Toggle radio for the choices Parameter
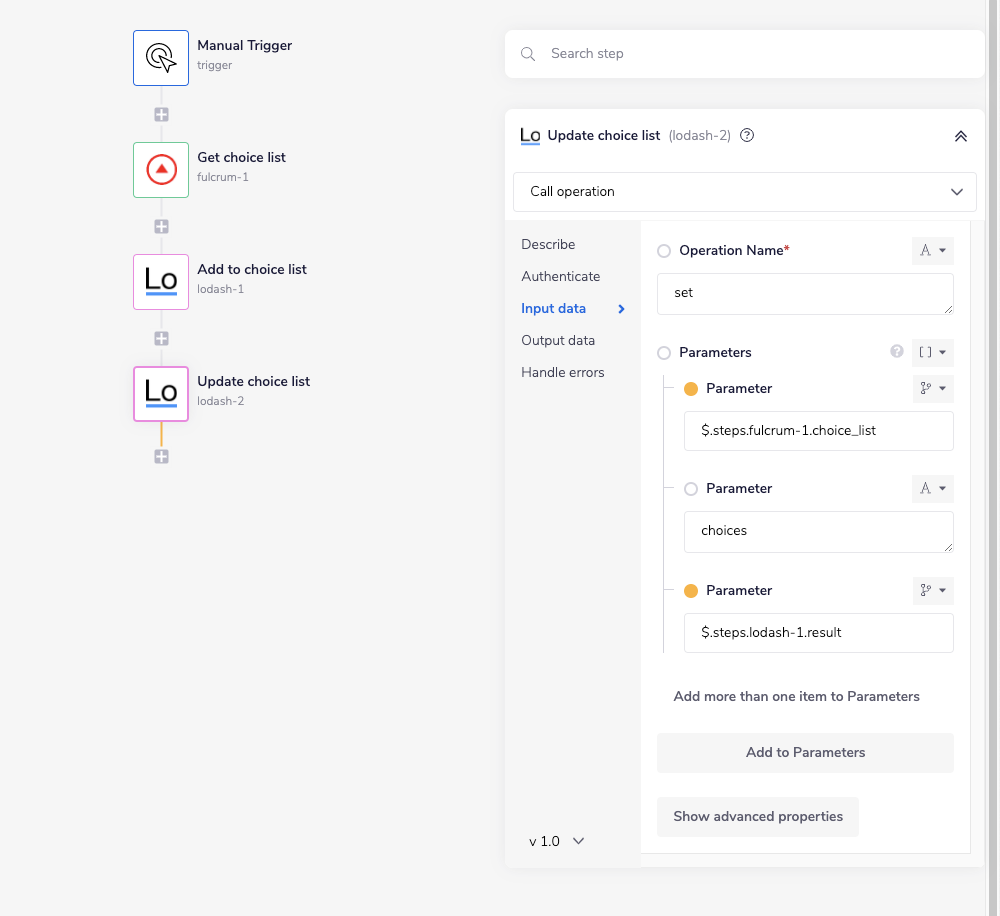The width and height of the screenshot is (1000, 916). [691, 489]
